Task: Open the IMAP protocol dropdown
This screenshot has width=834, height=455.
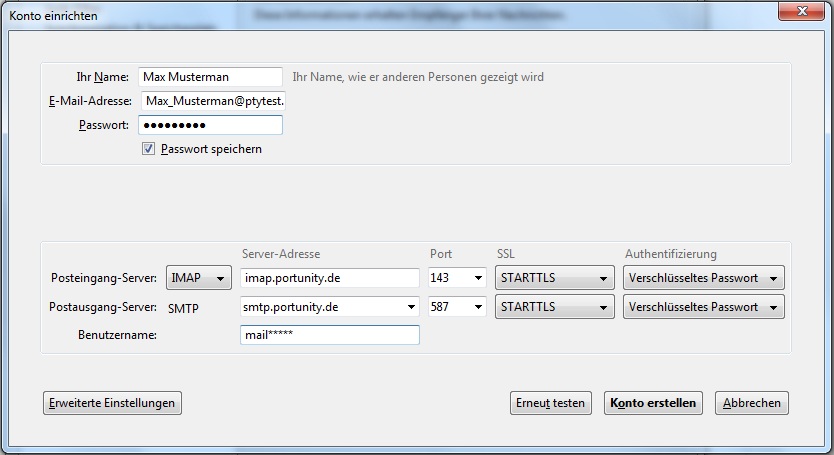Action: pyautogui.click(x=199, y=278)
